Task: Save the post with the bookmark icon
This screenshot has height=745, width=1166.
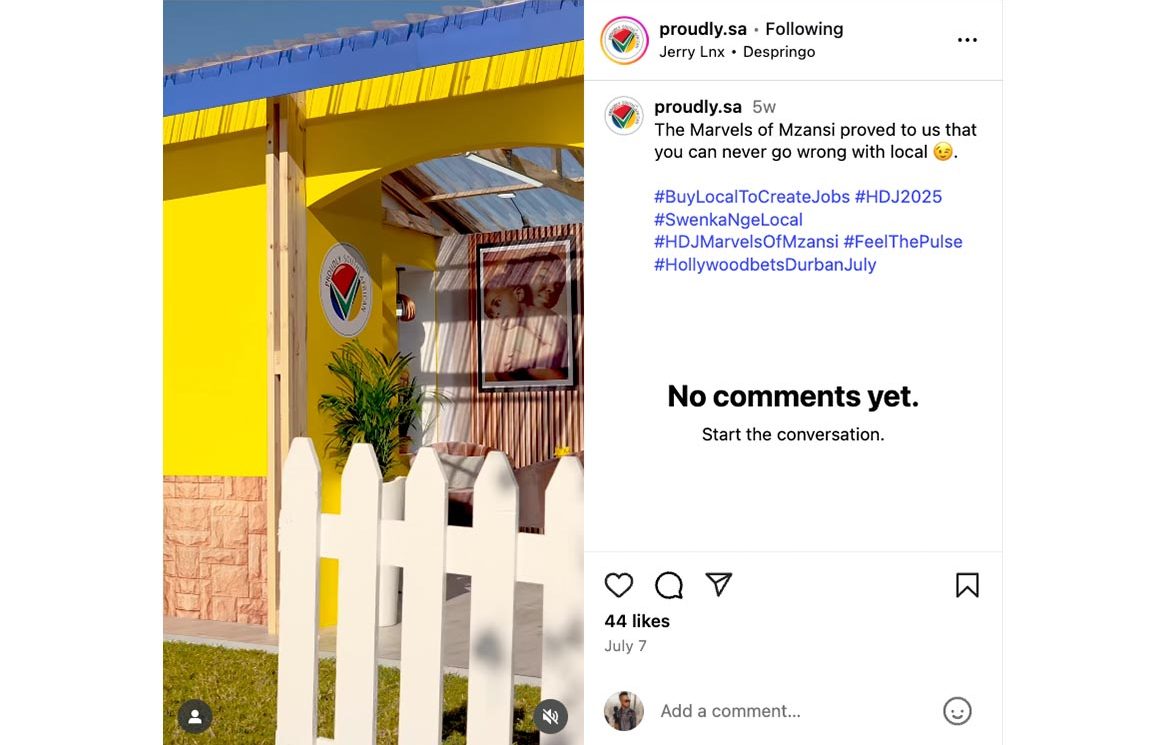Action: coord(967,585)
